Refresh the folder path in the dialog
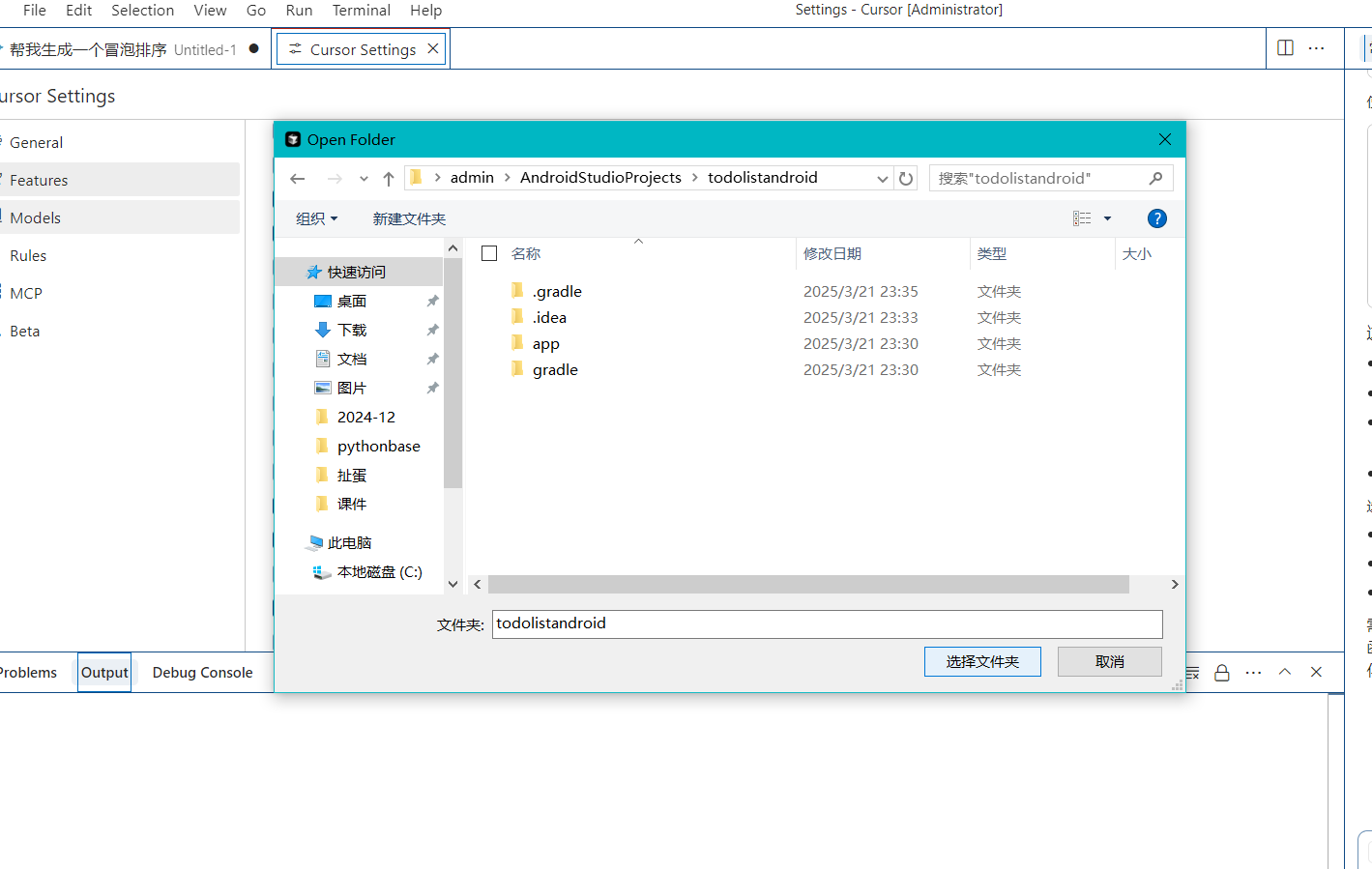Screen dimensions: 1372x869 click(906, 178)
